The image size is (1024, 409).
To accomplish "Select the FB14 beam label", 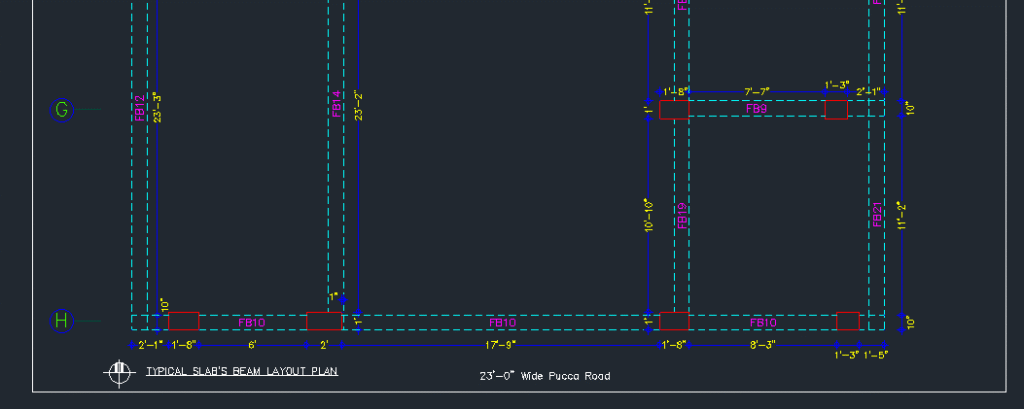I will (x=336, y=103).
